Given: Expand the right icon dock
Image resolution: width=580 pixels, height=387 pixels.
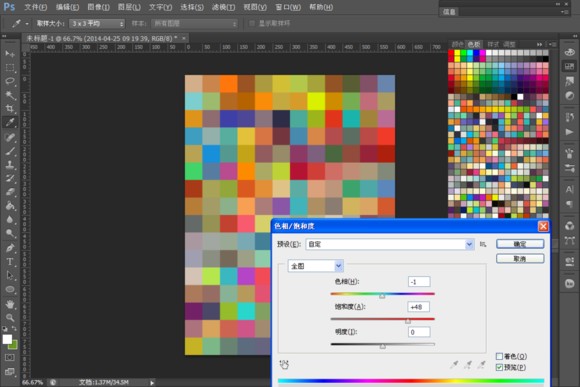Looking at the screenshot, I should (575, 36).
